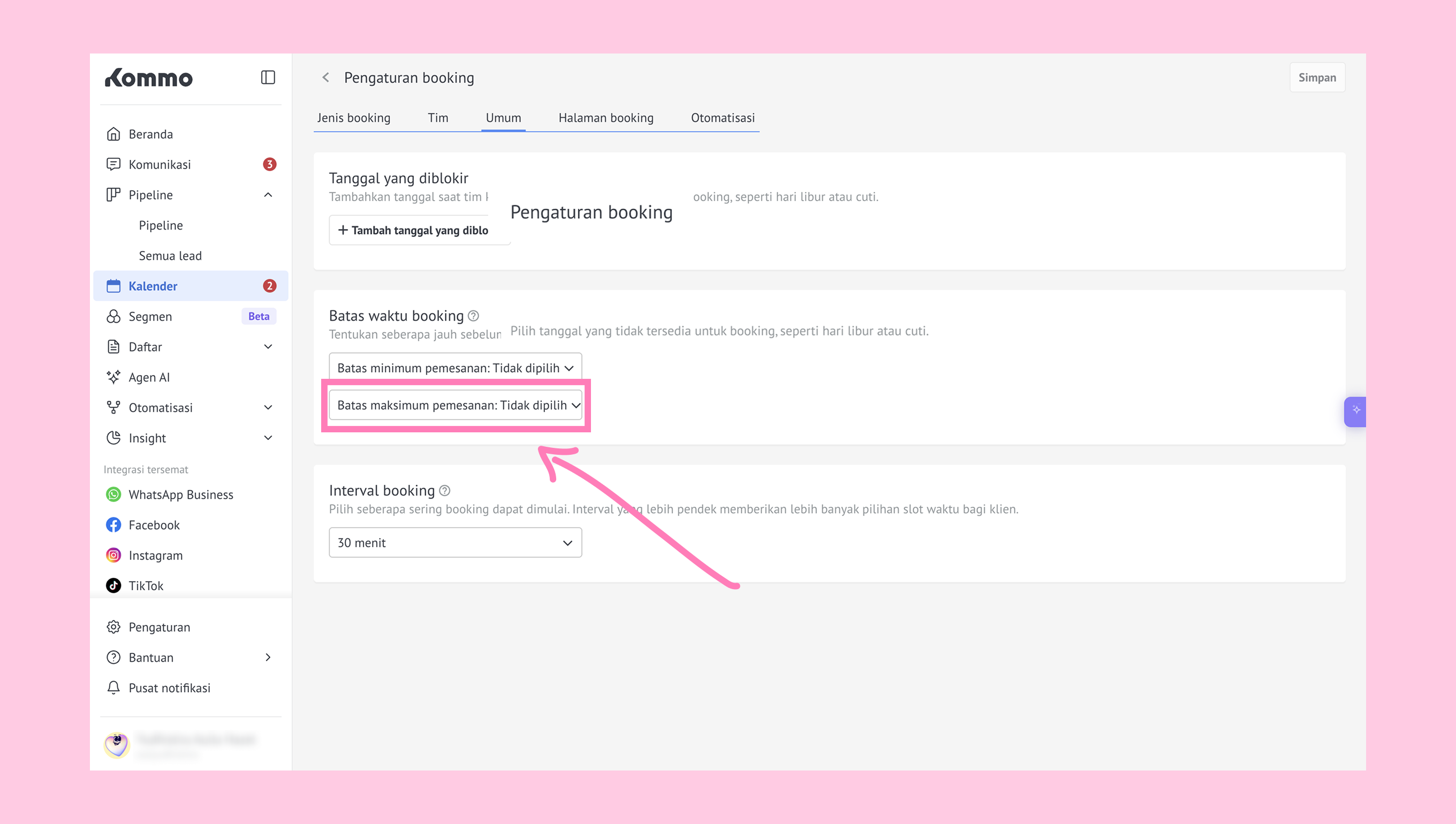Click the blurred account name

[196, 739]
